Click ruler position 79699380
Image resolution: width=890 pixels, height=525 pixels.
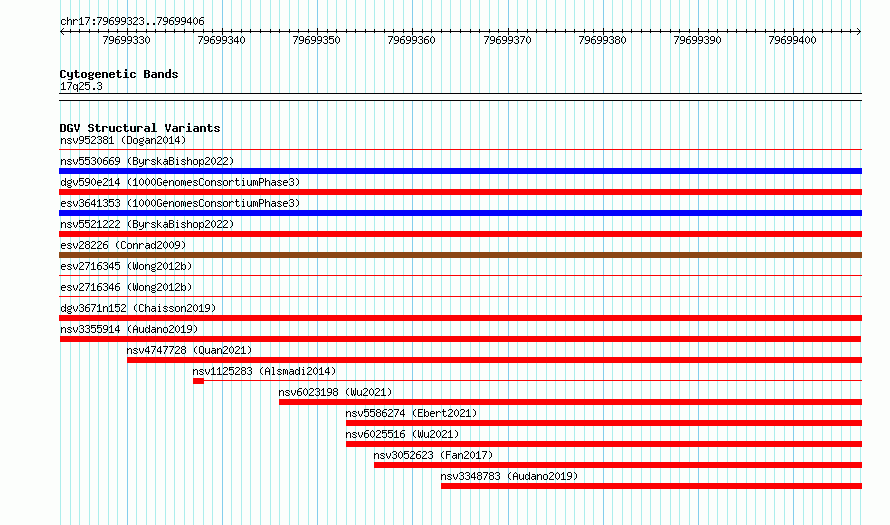pyautogui.click(x=602, y=40)
